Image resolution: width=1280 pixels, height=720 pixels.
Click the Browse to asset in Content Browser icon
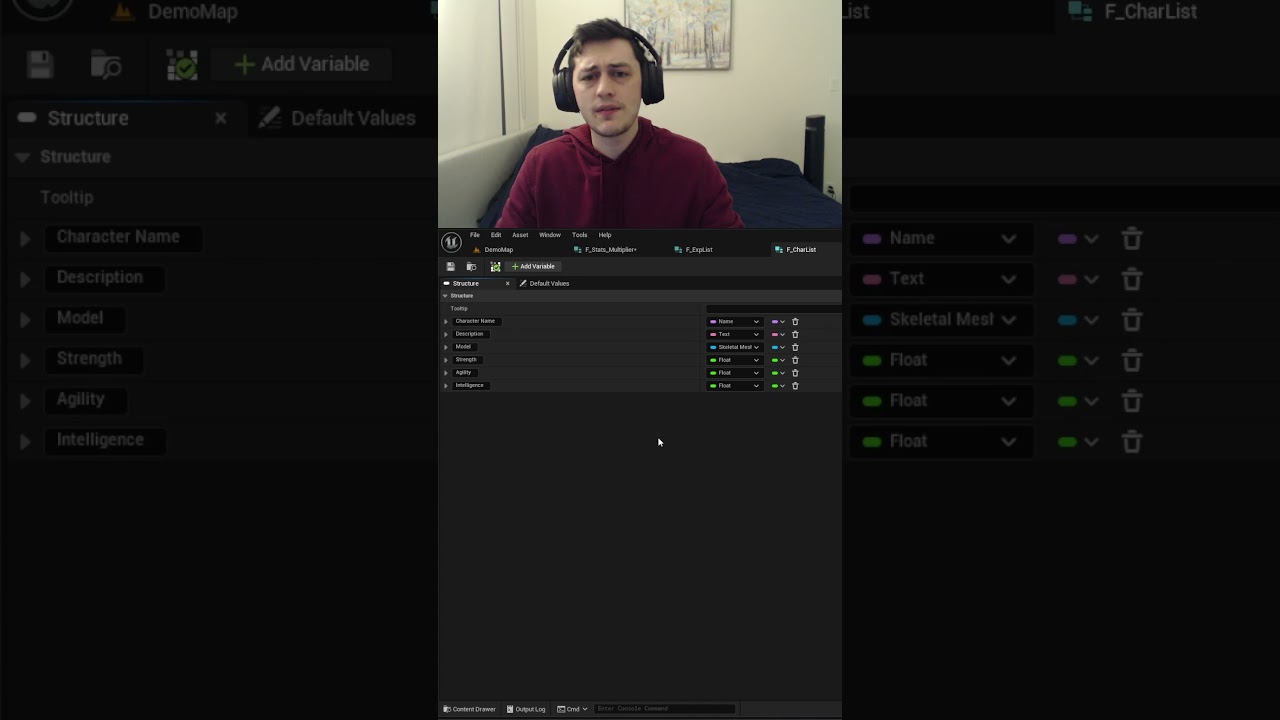coord(472,267)
